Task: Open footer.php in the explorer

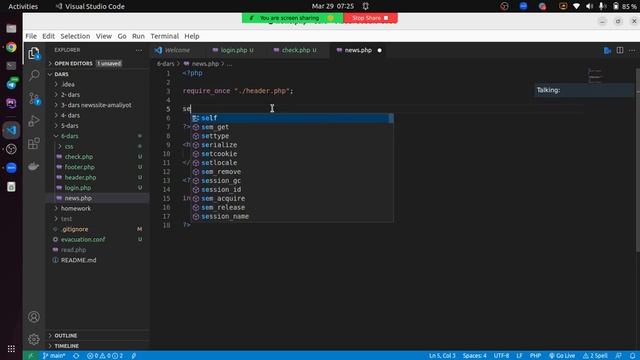Action: tap(79, 167)
